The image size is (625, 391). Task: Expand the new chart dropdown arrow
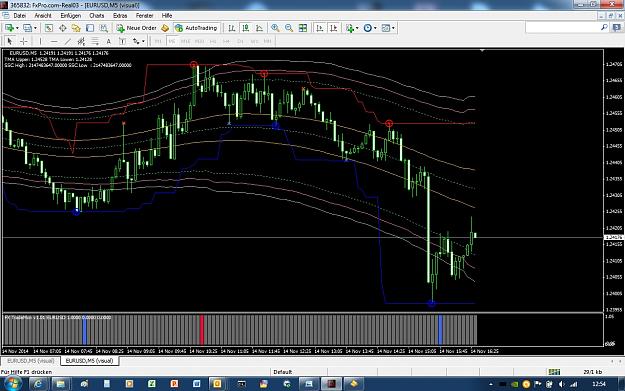coord(17,28)
